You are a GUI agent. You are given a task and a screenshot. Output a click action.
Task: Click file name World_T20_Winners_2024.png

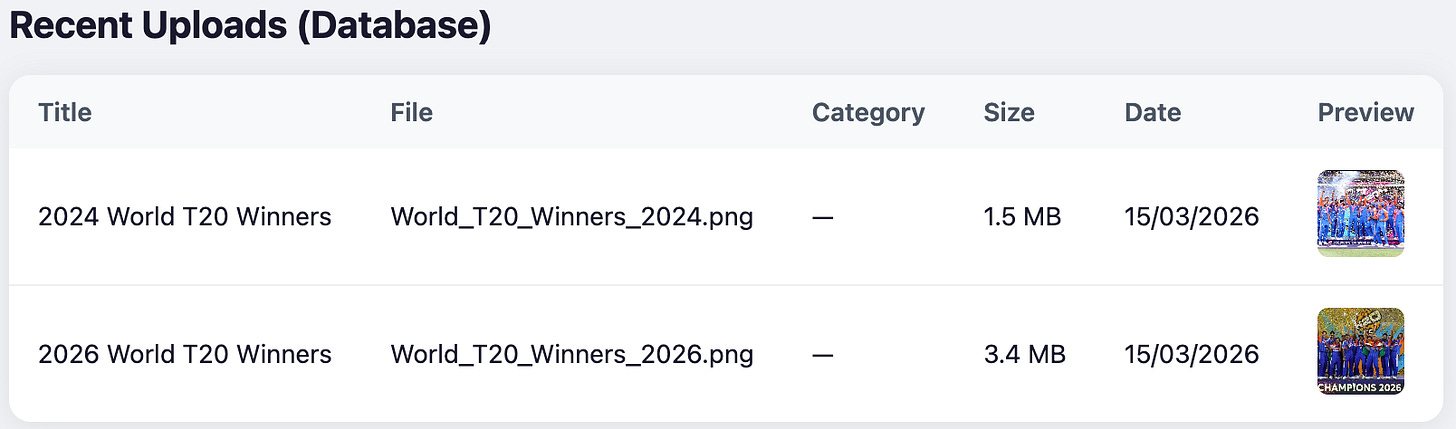click(572, 216)
